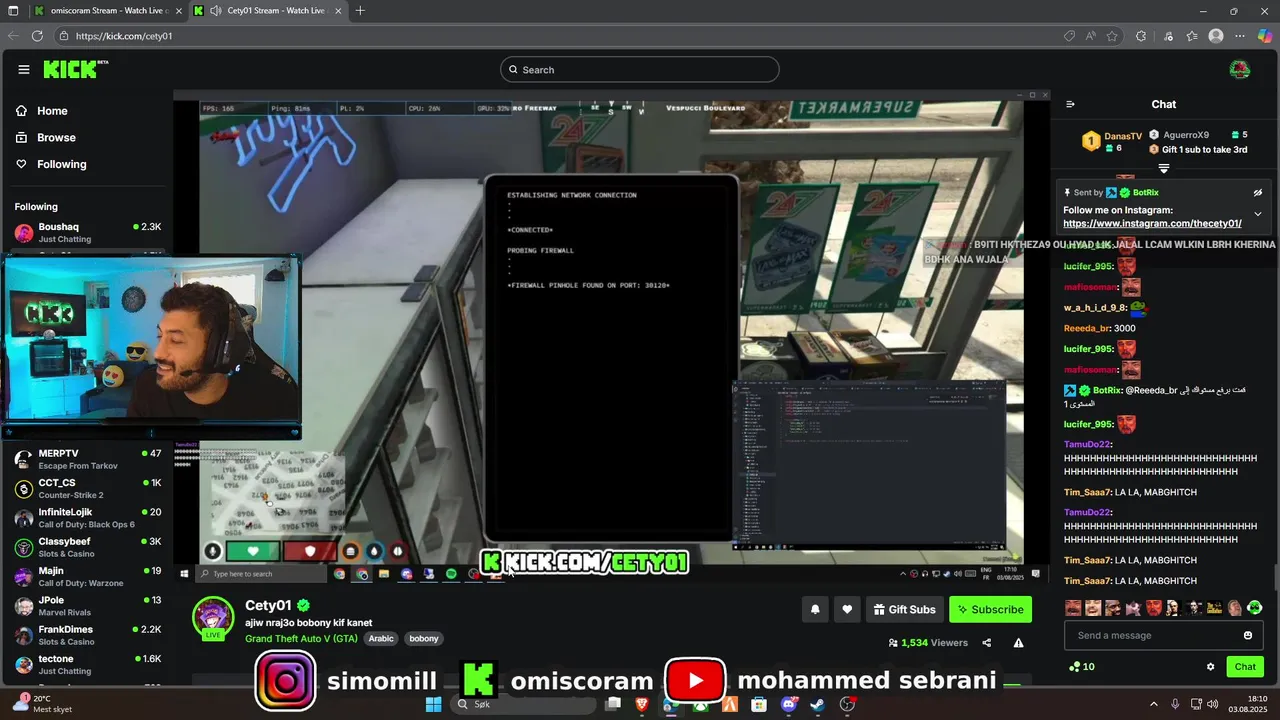Open Brave browser from taskbar

[x=641, y=705]
